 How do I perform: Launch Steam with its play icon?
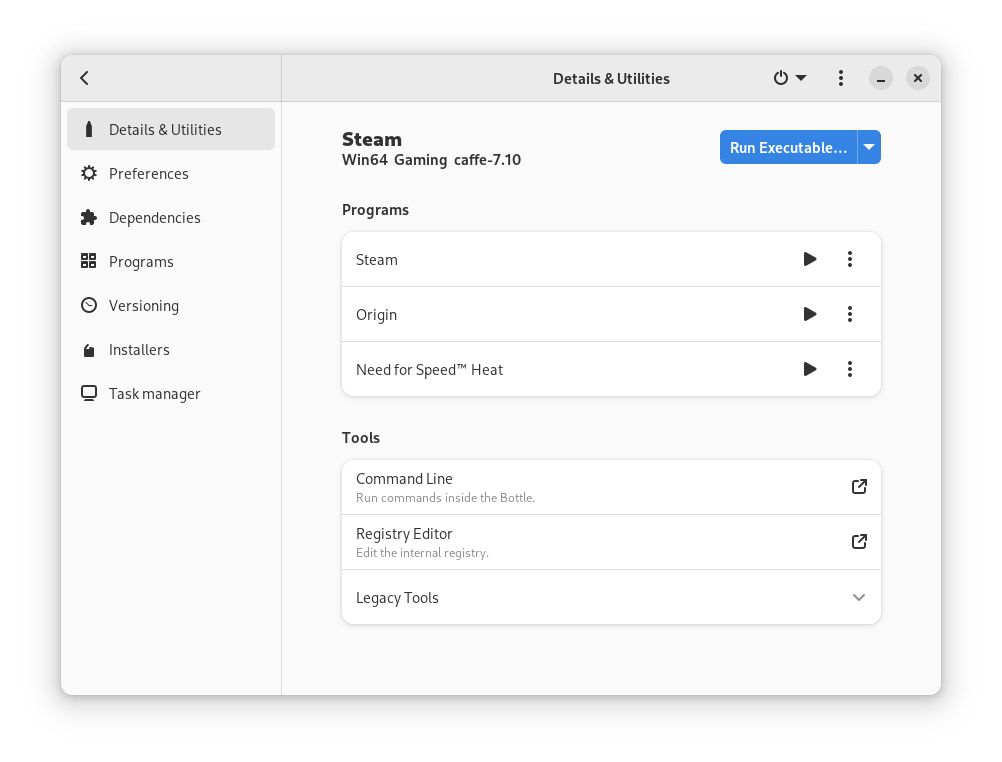pyautogui.click(x=810, y=260)
